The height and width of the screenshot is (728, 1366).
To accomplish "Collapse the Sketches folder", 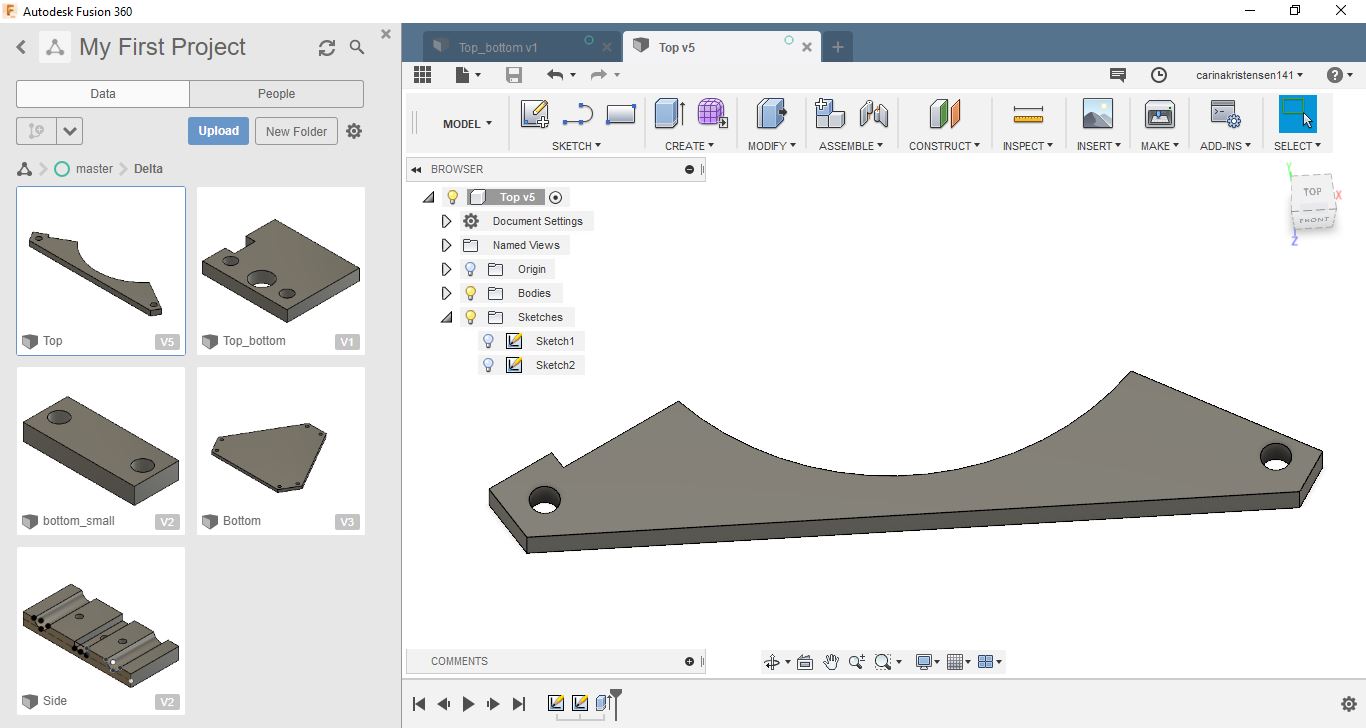I will click(x=447, y=317).
